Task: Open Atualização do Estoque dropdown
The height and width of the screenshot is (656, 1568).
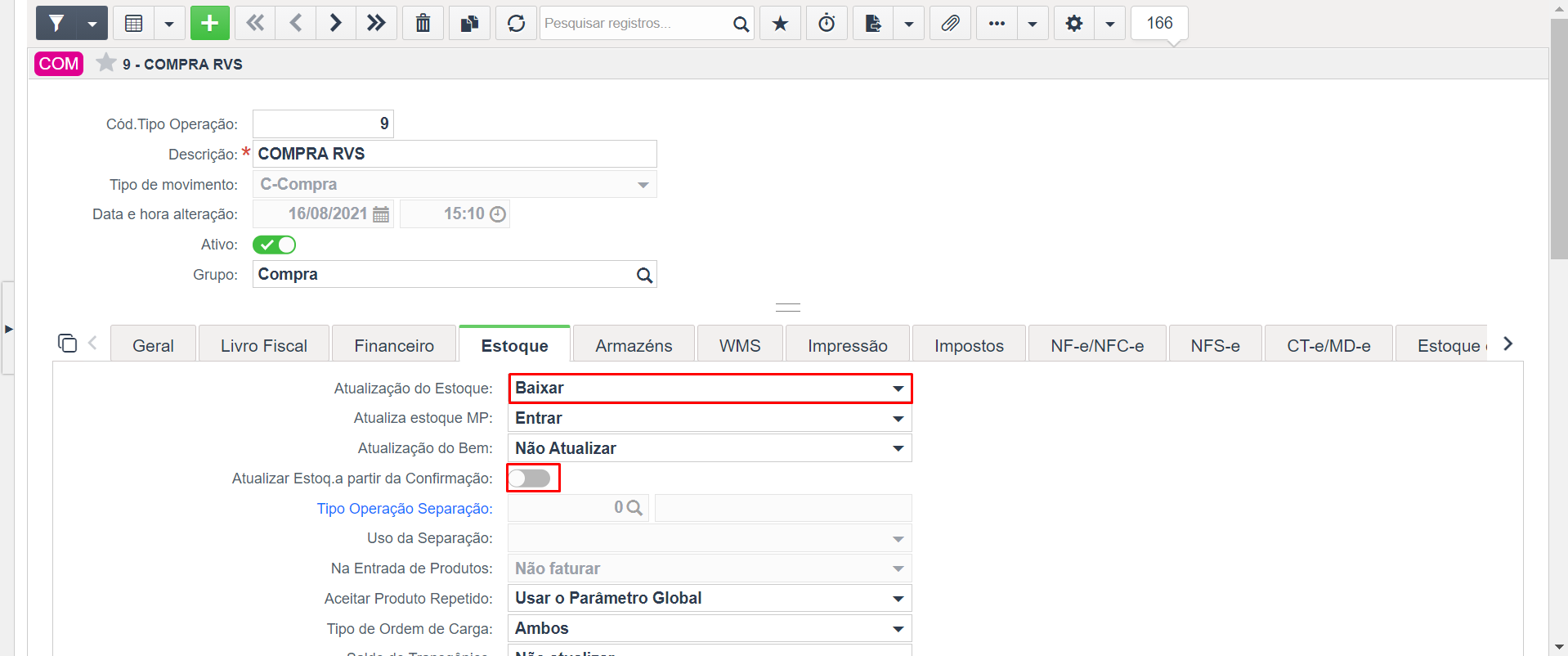Action: click(710, 389)
